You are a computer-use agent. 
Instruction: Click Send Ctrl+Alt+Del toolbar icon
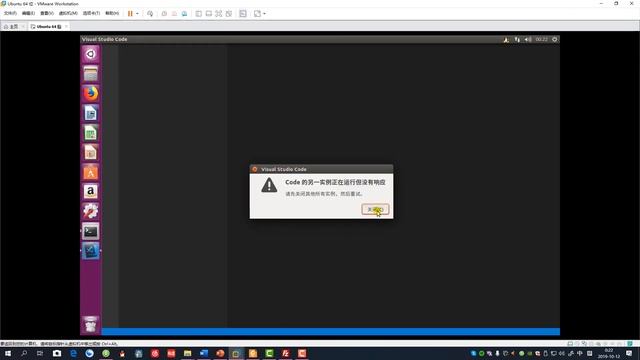tap(150, 13)
